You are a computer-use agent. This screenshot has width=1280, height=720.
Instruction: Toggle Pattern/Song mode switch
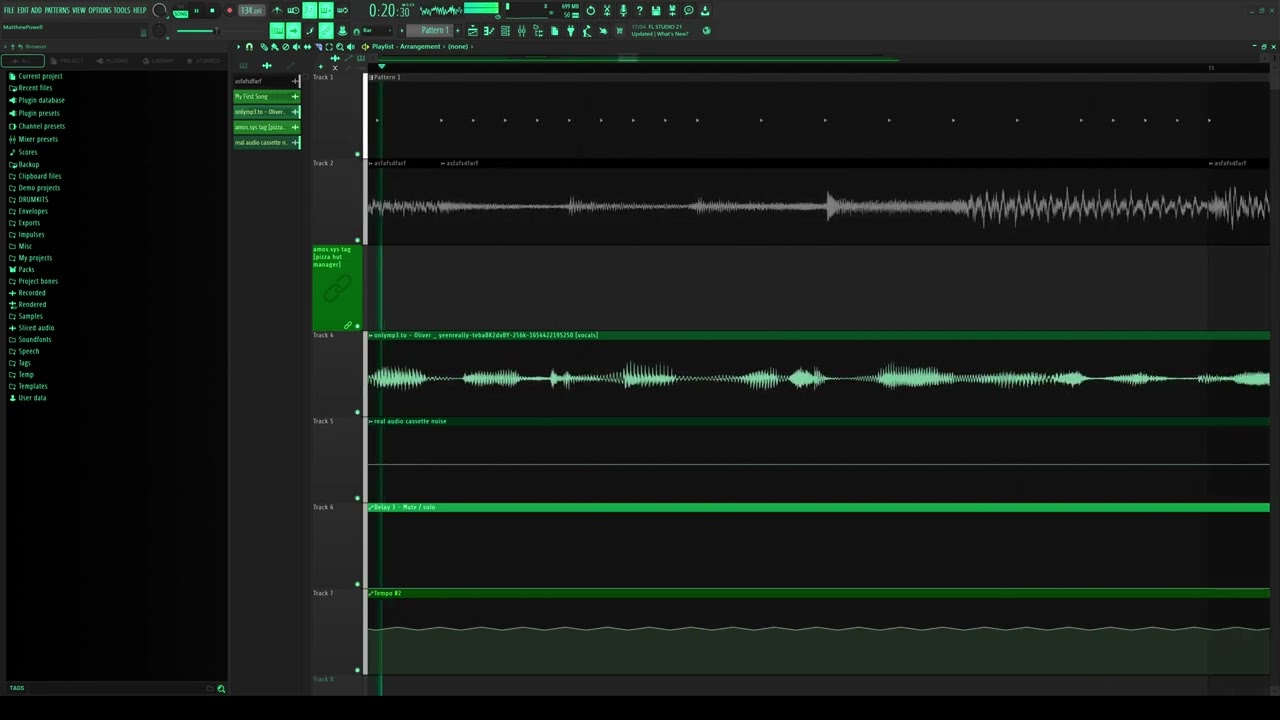pyautogui.click(x=180, y=11)
